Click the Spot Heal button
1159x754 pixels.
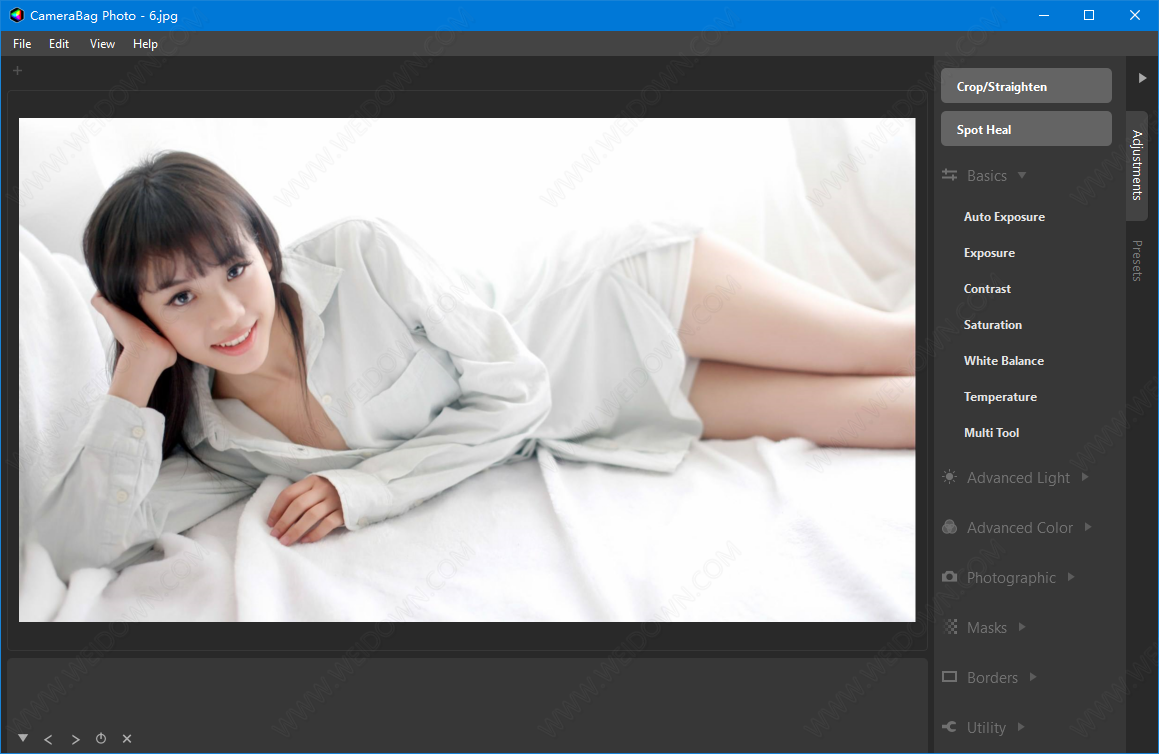(1026, 129)
